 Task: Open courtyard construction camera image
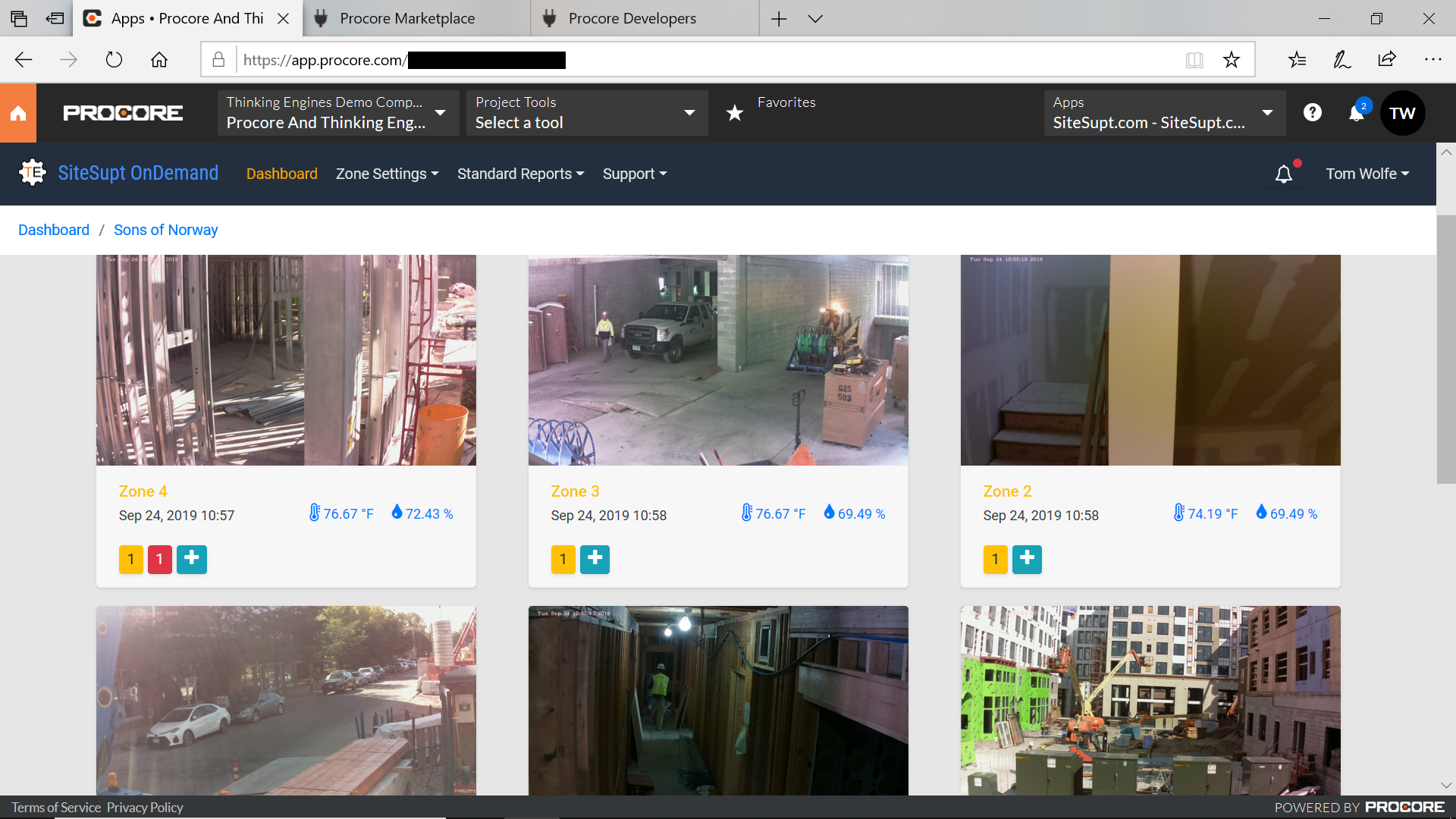click(x=1150, y=701)
